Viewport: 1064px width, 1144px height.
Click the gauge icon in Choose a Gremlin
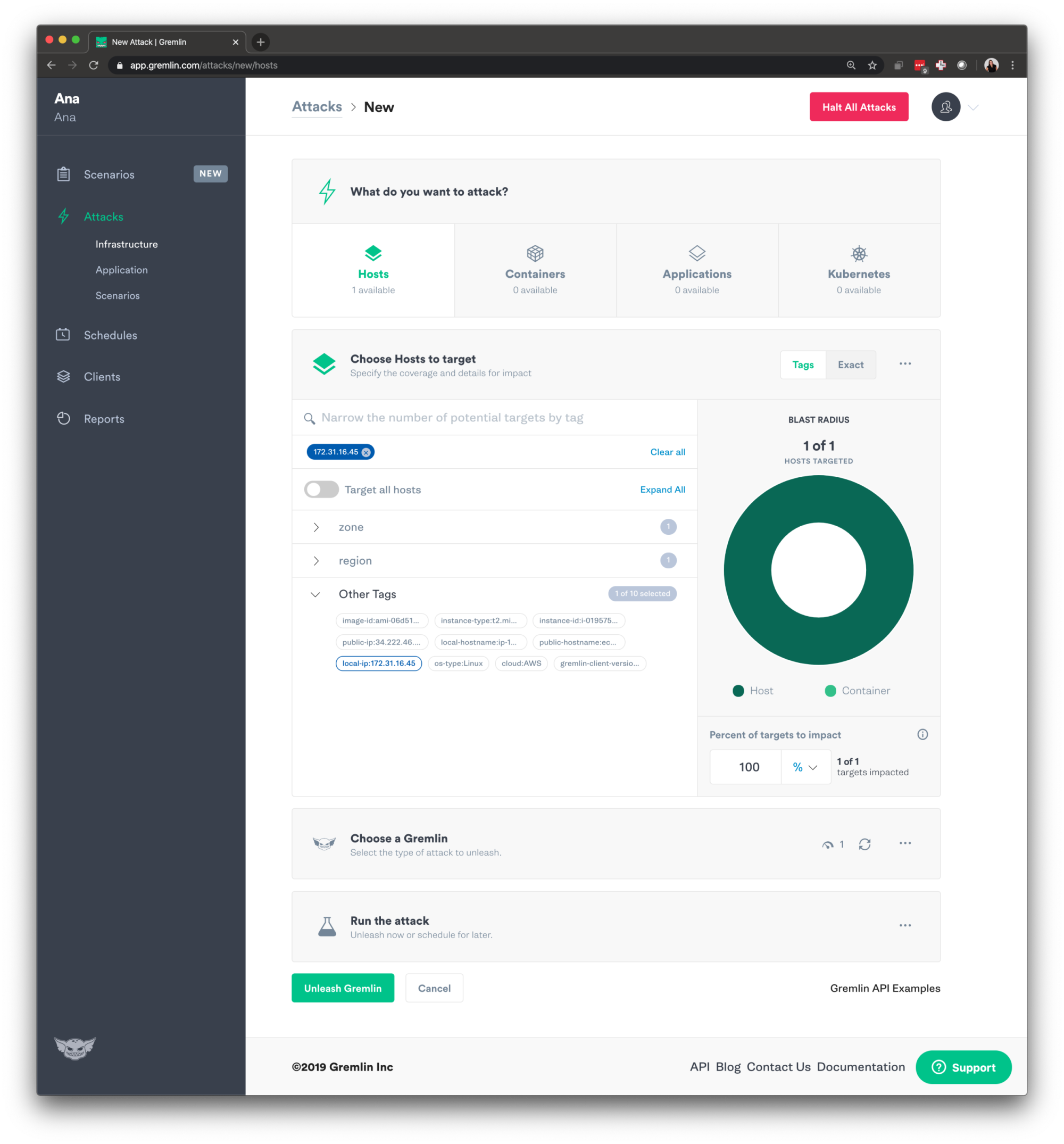(x=827, y=845)
